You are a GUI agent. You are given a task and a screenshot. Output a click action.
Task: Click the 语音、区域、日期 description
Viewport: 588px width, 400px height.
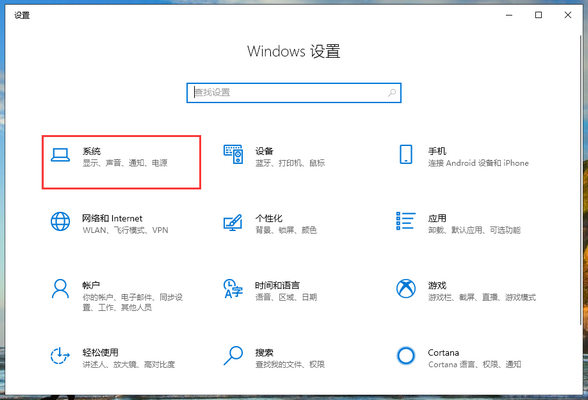point(286,297)
